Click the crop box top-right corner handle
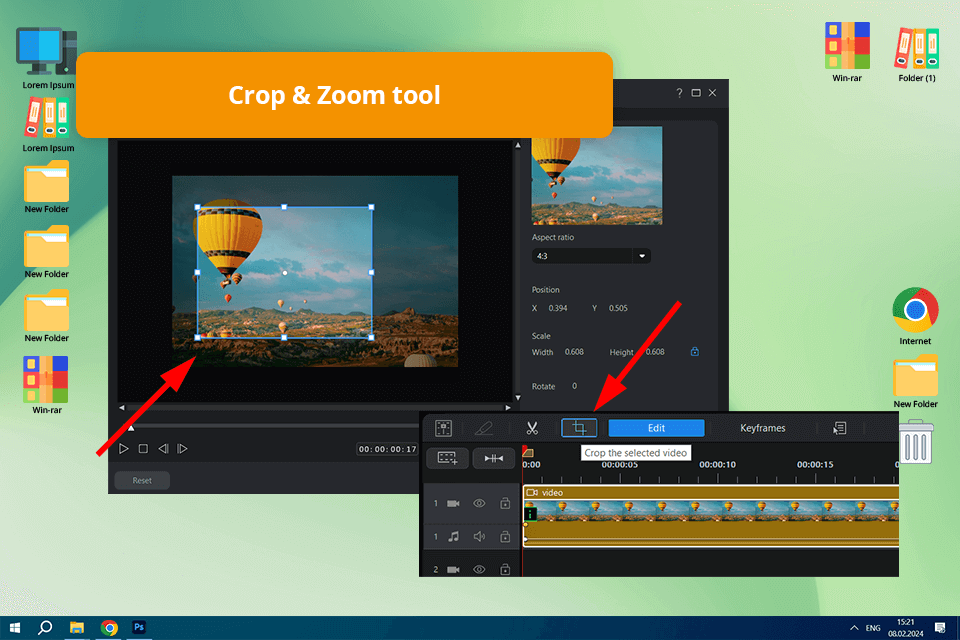Screen dimensions: 960x640 pyautogui.click(x=372, y=207)
